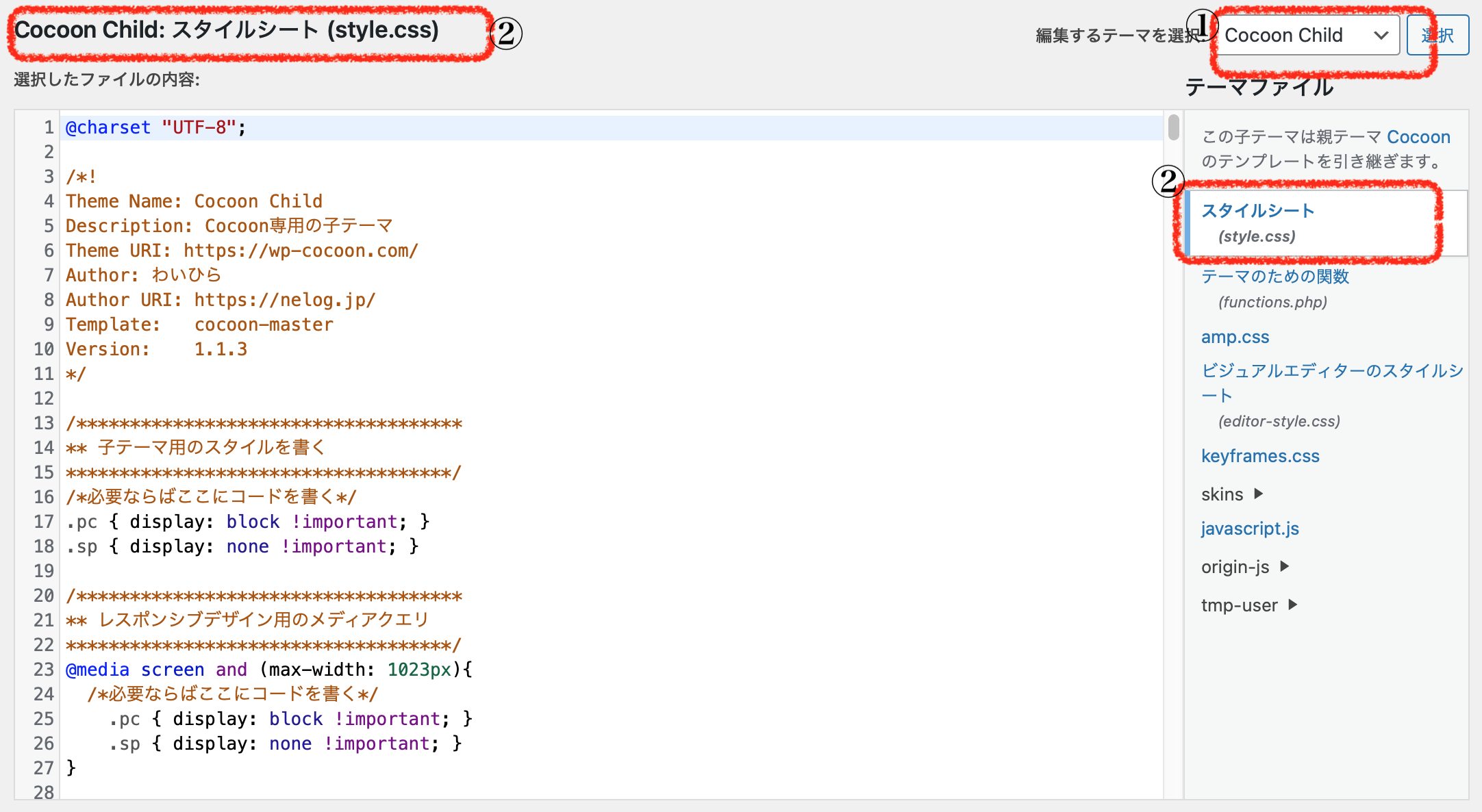Click the closing brace on line 27

pyautogui.click(x=71, y=768)
